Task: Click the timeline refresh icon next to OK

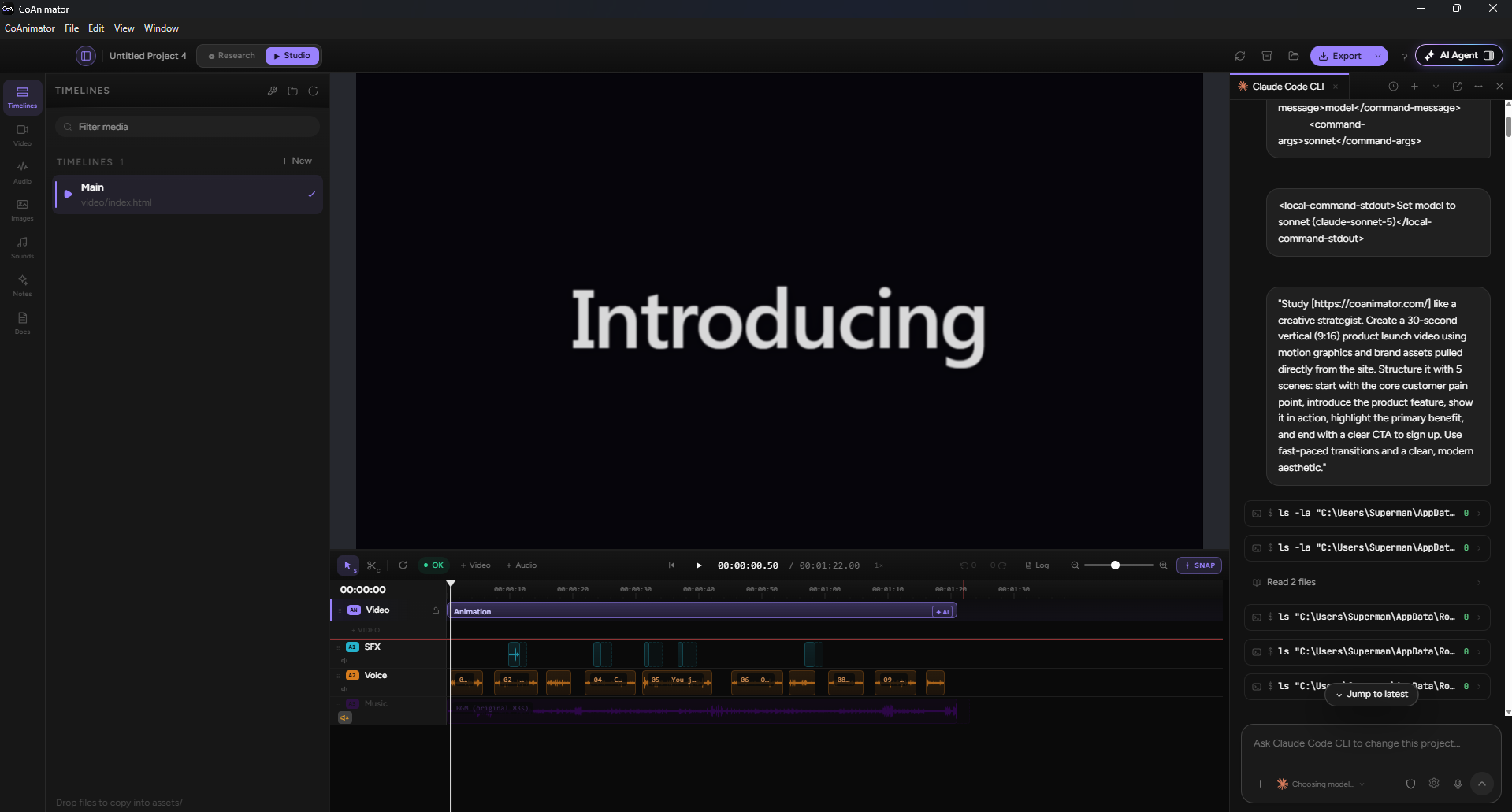Action: click(403, 565)
